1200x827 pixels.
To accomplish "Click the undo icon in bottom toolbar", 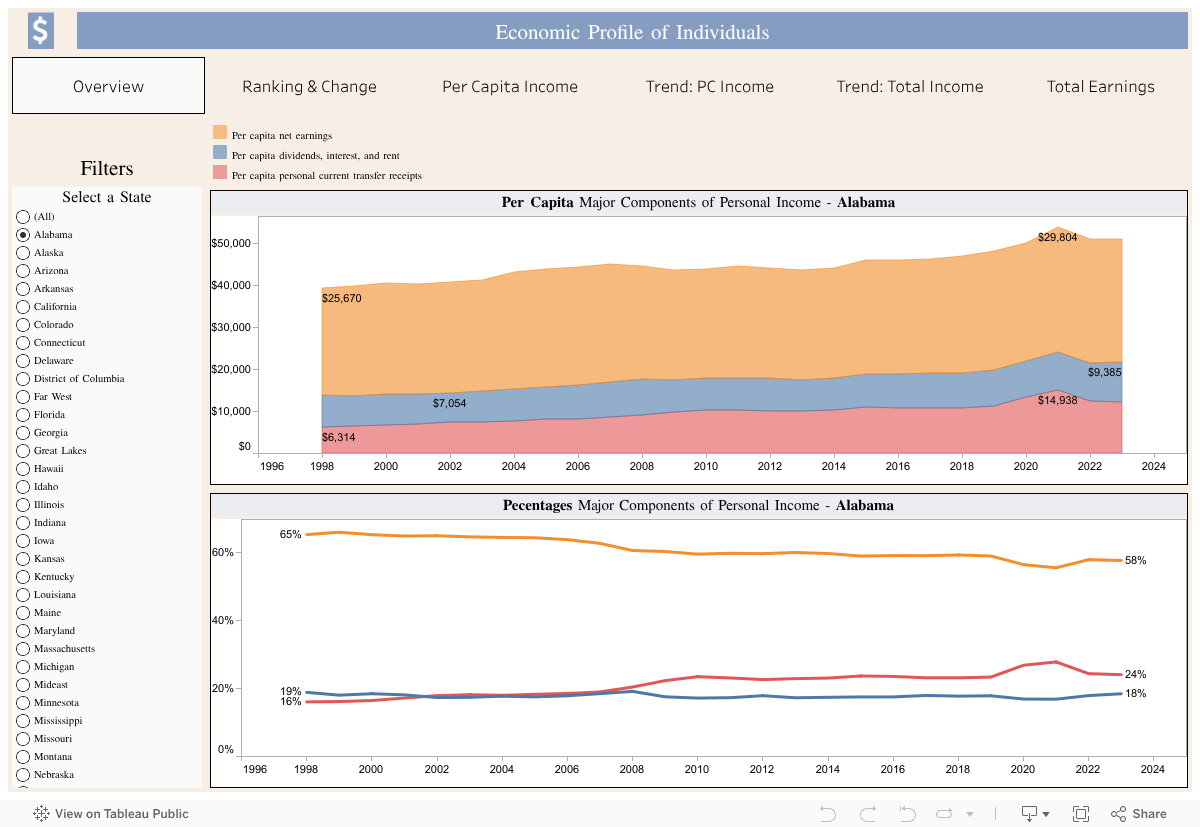I will (827, 814).
